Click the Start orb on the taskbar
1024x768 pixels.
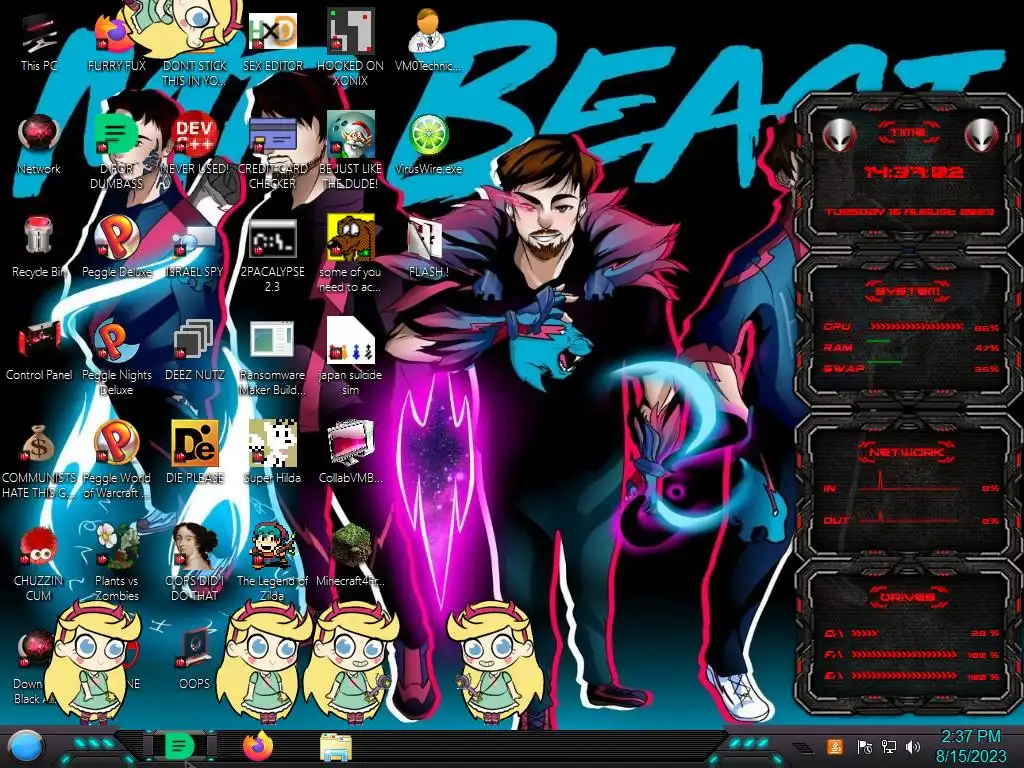(26, 748)
